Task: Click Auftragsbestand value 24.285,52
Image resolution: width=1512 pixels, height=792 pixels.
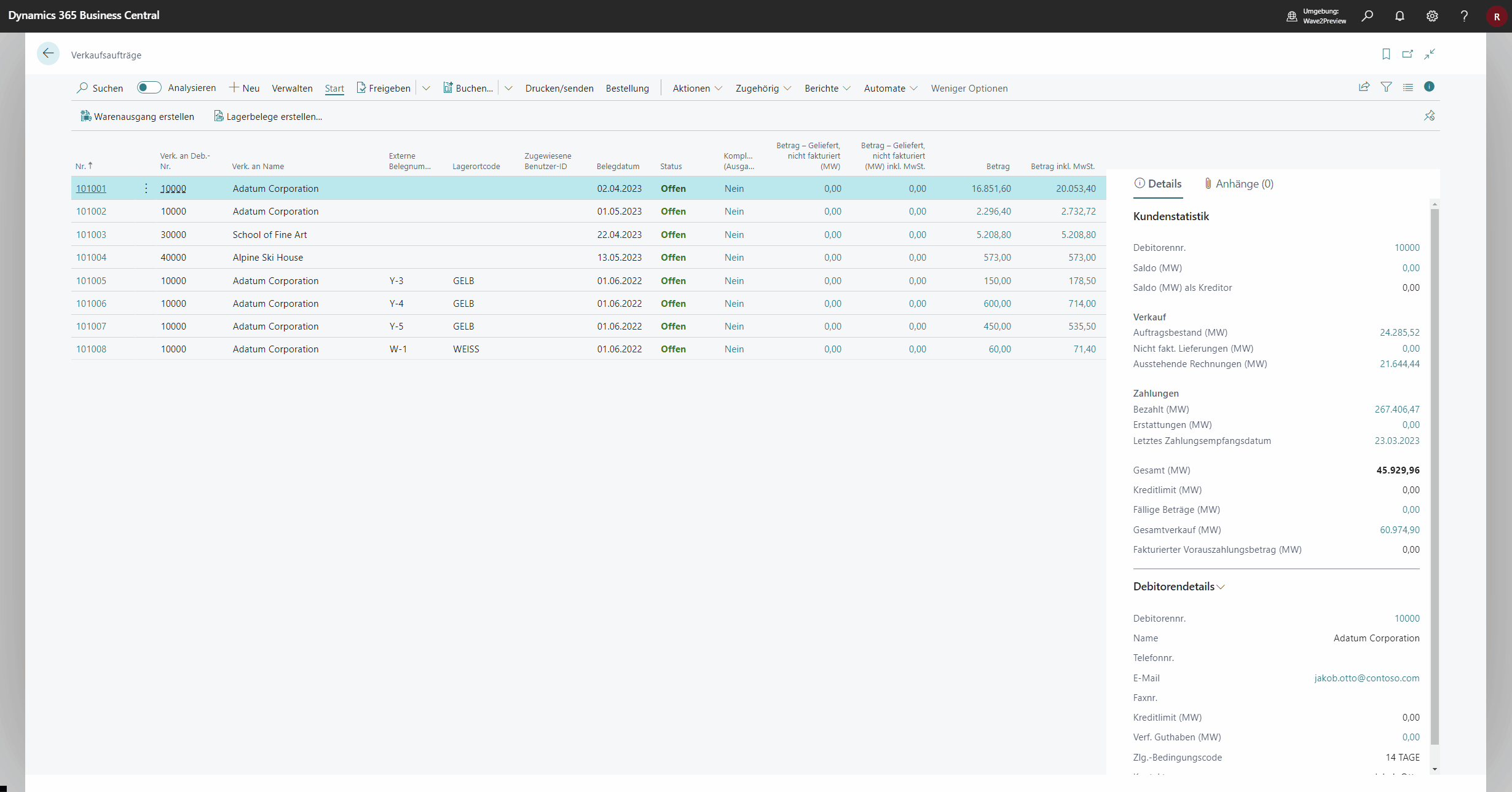Action: [1400, 332]
